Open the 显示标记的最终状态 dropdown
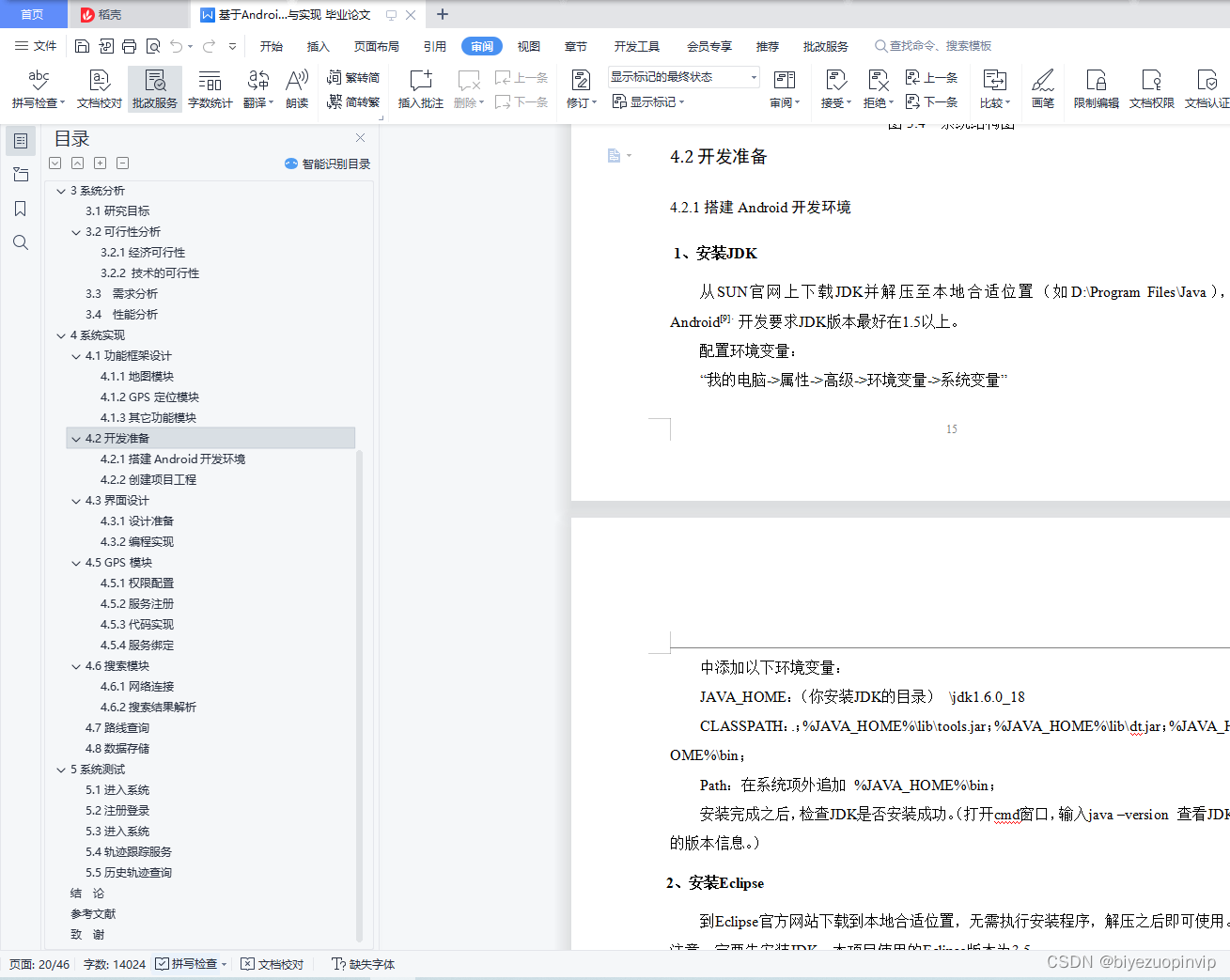The image size is (1230, 980). point(683,77)
